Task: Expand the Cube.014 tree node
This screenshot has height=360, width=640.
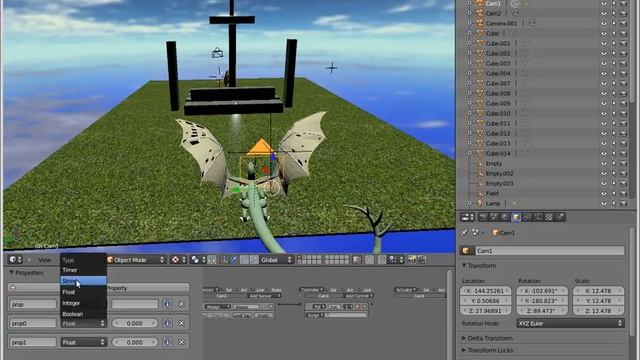Action: [469, 153]
